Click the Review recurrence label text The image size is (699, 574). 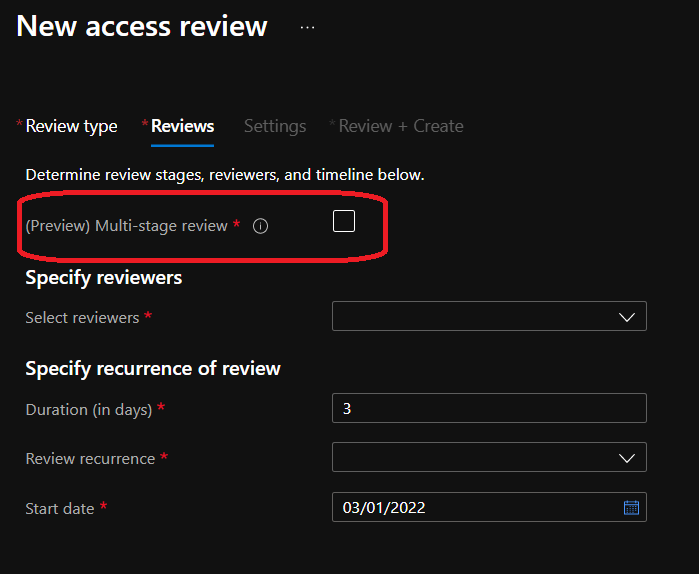(90, 458)
